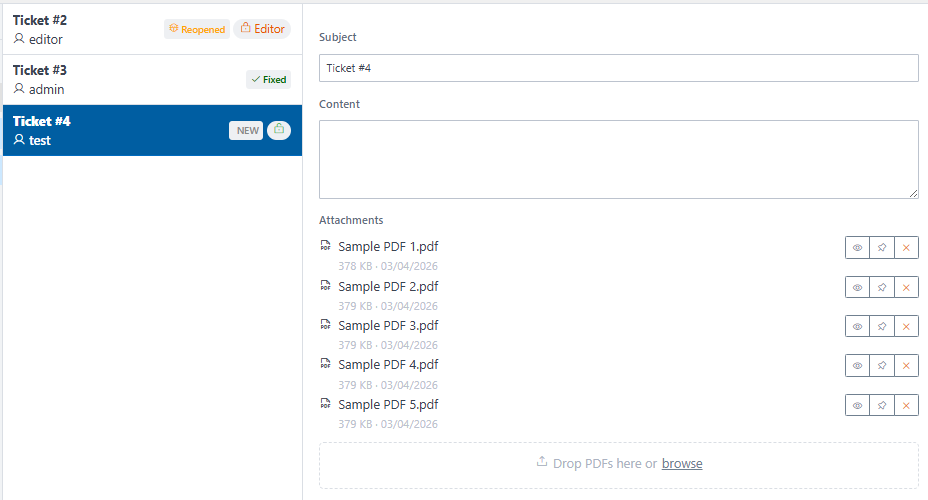Click into the Content text area
Screen dimensions: 928x500
(x=618, y=159)
